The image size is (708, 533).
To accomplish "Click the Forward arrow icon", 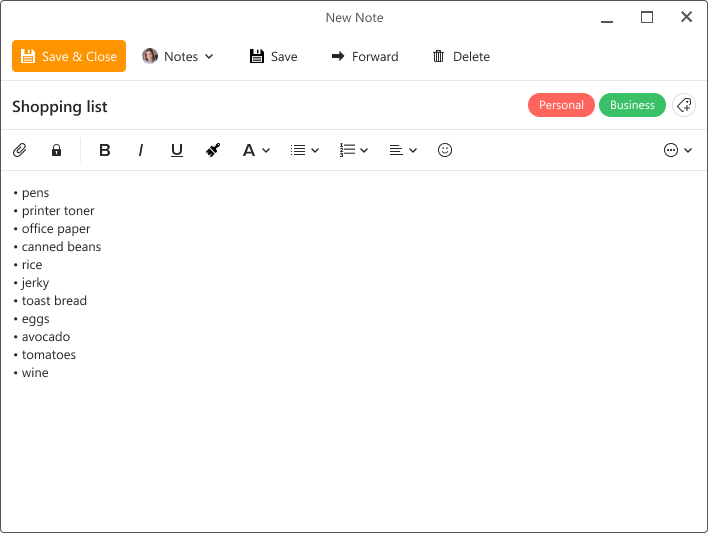I will [338, 57].
